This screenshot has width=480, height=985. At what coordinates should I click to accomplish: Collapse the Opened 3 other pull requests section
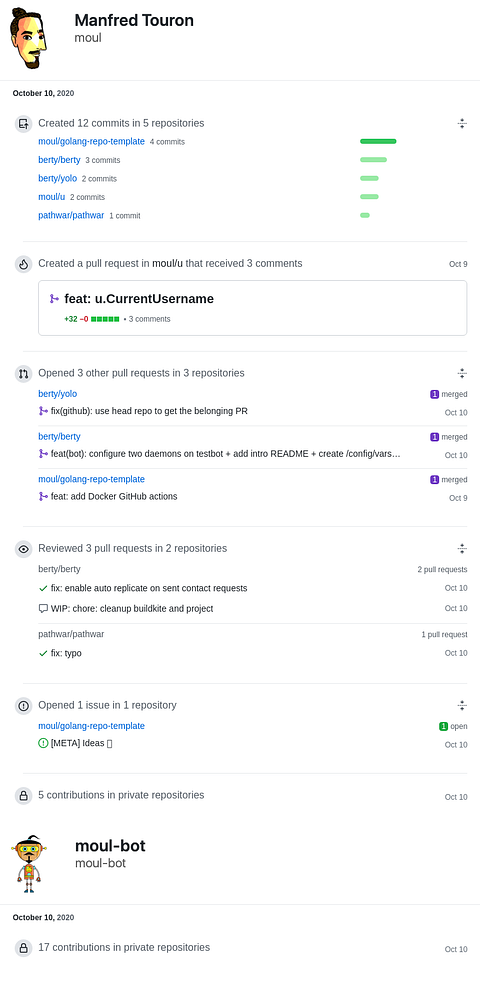[x=462, y=374]
